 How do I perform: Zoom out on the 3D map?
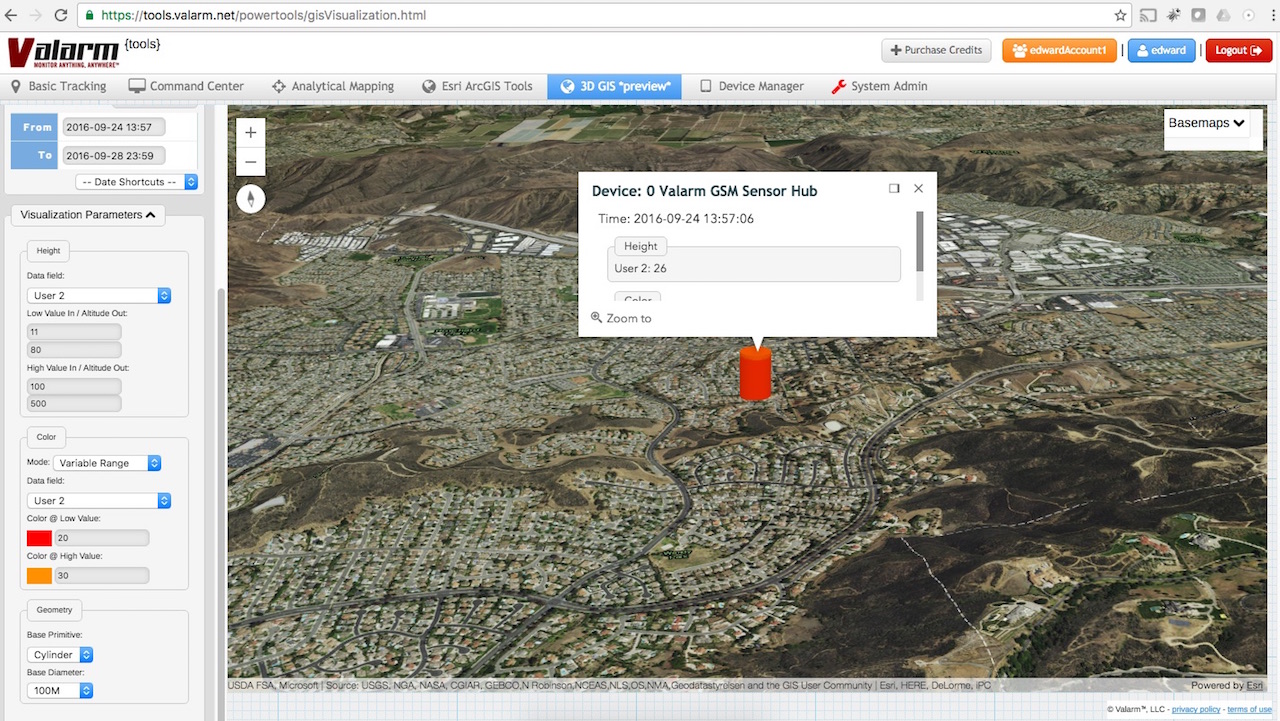[250, 162]
